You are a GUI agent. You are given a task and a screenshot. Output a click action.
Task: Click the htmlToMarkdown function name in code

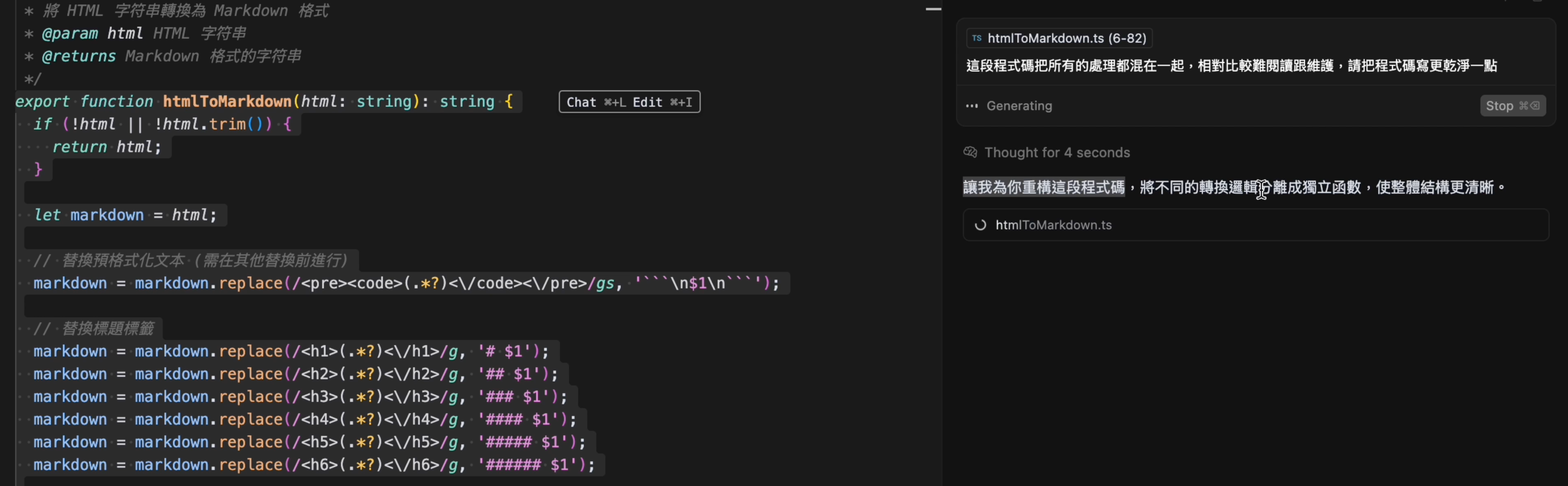coord(226,102)
